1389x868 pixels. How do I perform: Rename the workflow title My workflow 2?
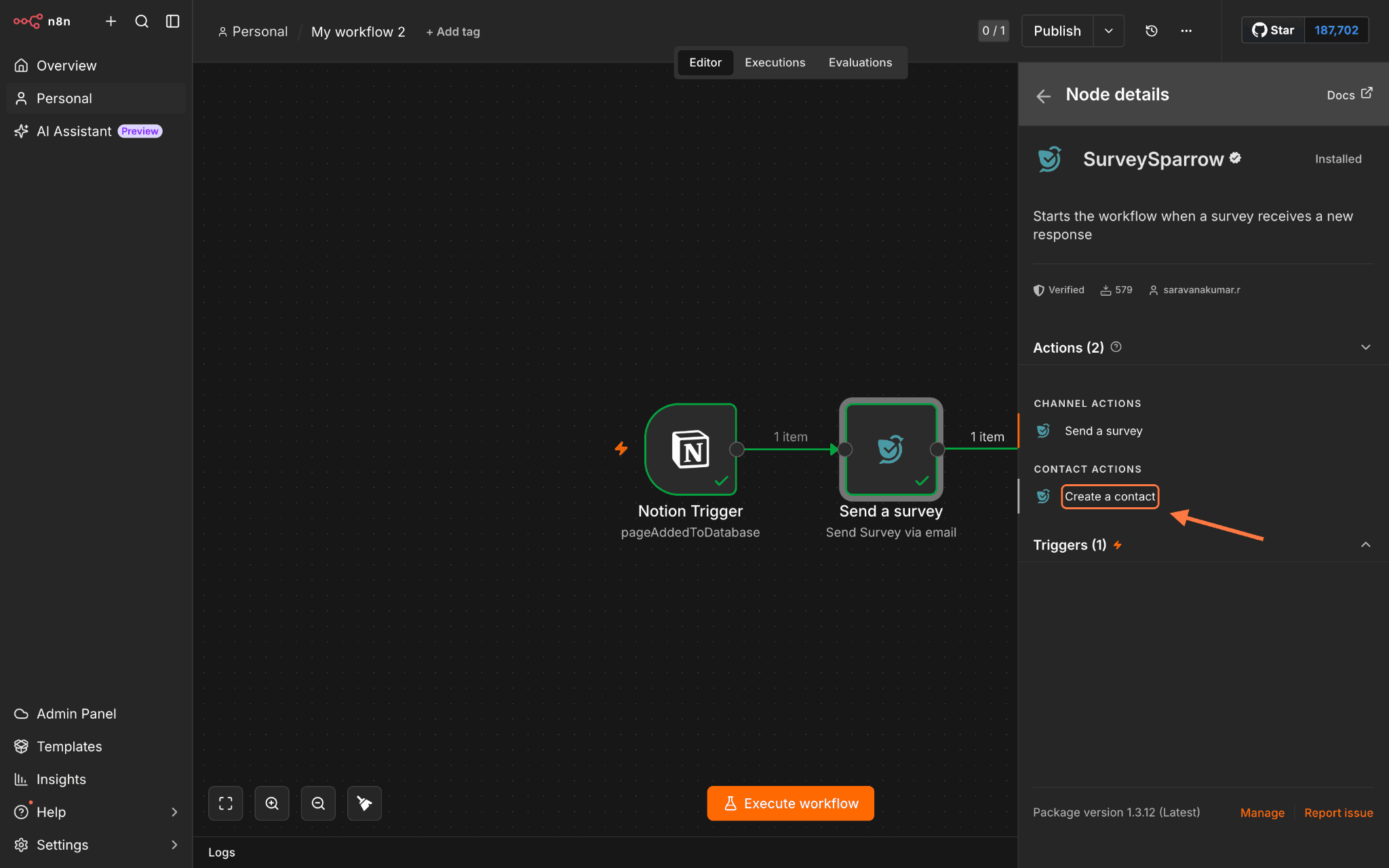tap(358, 32)
